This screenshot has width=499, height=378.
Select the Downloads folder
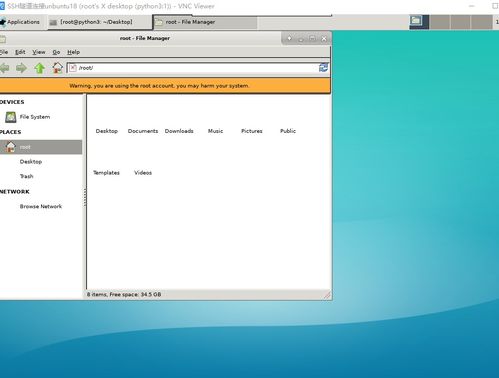tap(179, 131)
